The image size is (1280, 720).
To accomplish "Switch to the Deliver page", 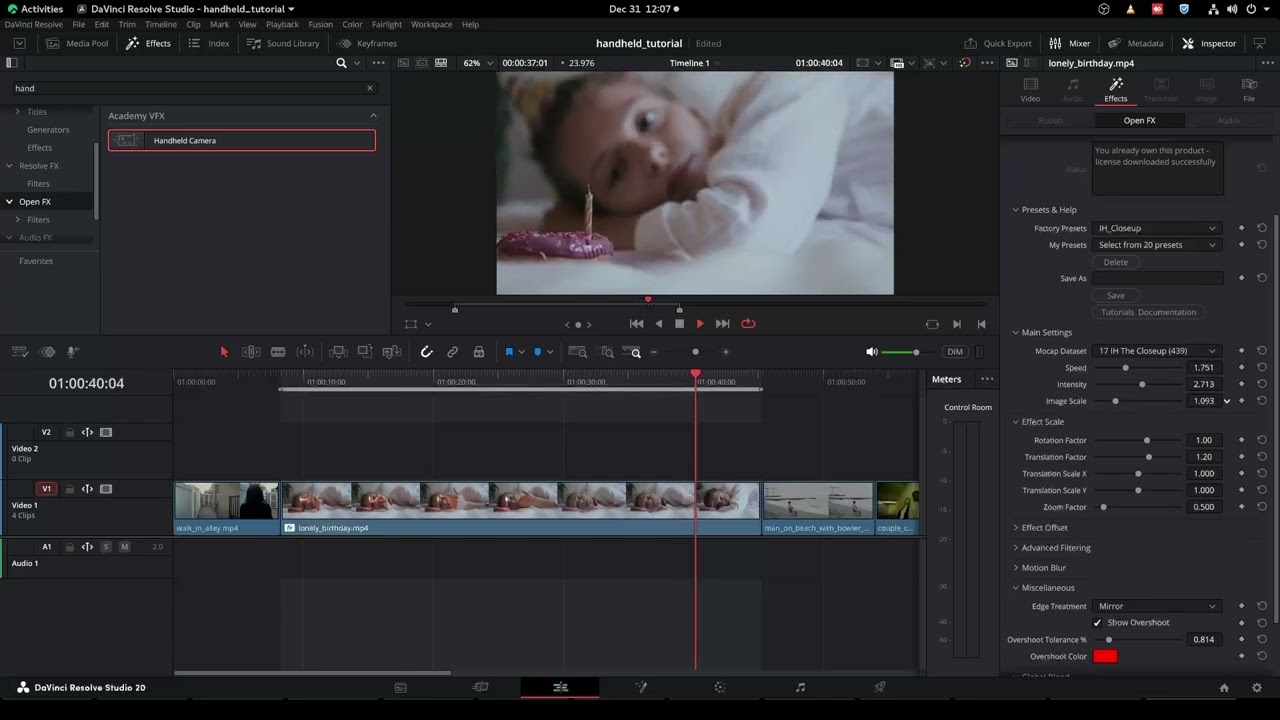I will click(x=880, y=688).
